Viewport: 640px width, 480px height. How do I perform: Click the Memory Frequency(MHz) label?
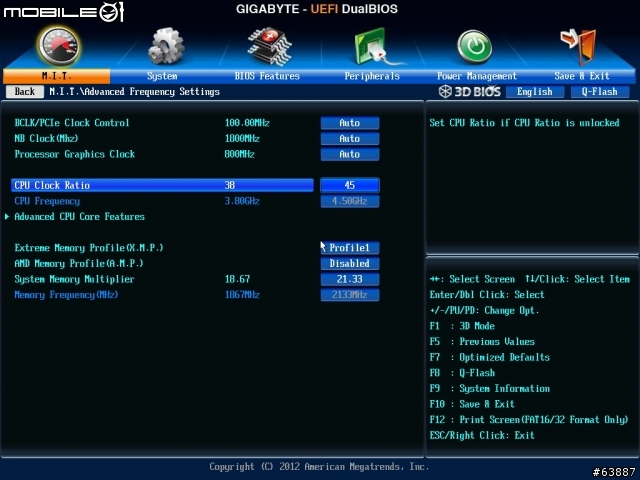pyautogui.click(x=66, y=295)
